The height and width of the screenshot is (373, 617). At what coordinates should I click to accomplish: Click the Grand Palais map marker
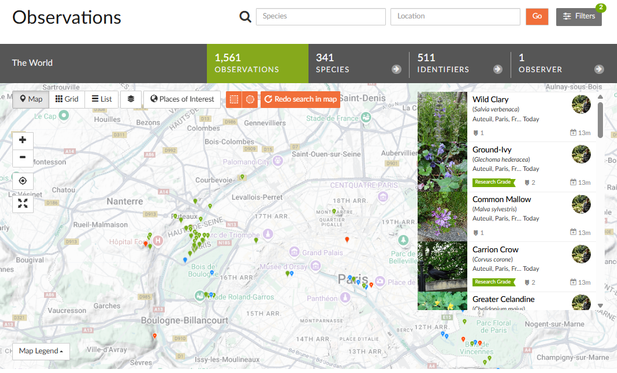click(x=294, y=251)
